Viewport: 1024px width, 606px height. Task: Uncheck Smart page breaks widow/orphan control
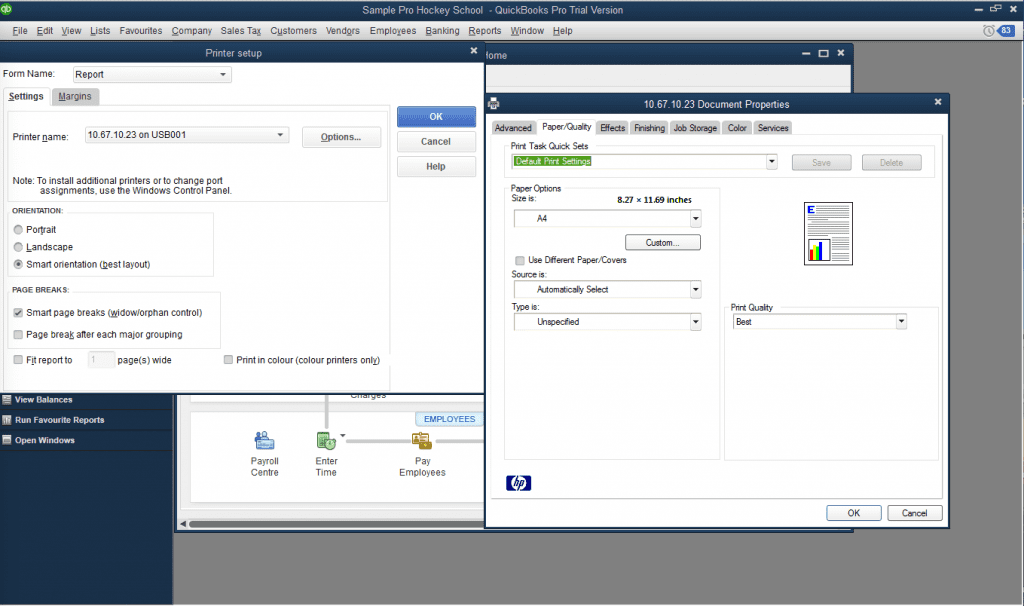tap(16, 311)
